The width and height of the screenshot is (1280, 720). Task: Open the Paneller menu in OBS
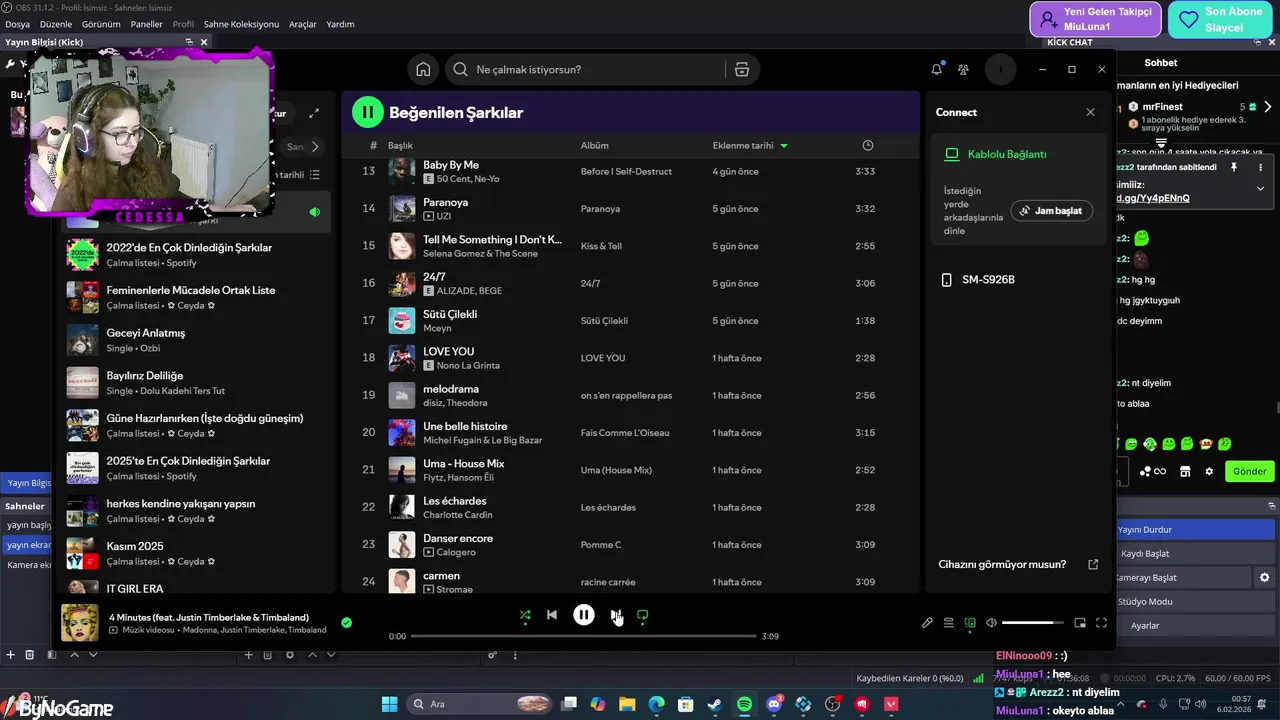pyautogui.click(x=147, y=24)
